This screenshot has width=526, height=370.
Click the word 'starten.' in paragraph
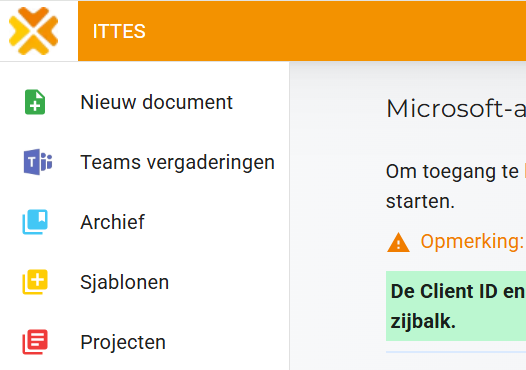coord(420,201)
